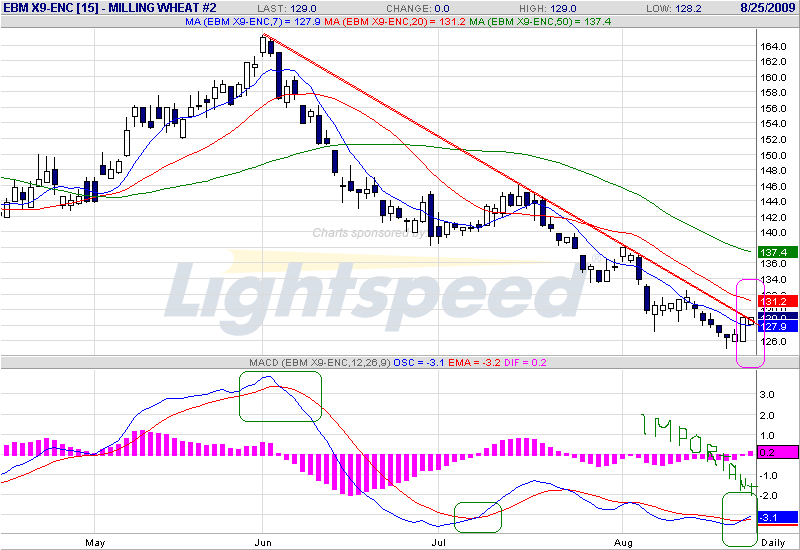This screenshot has width=800, height=550.
Task: Click the May label on time axis
Action: click(95, 543)
